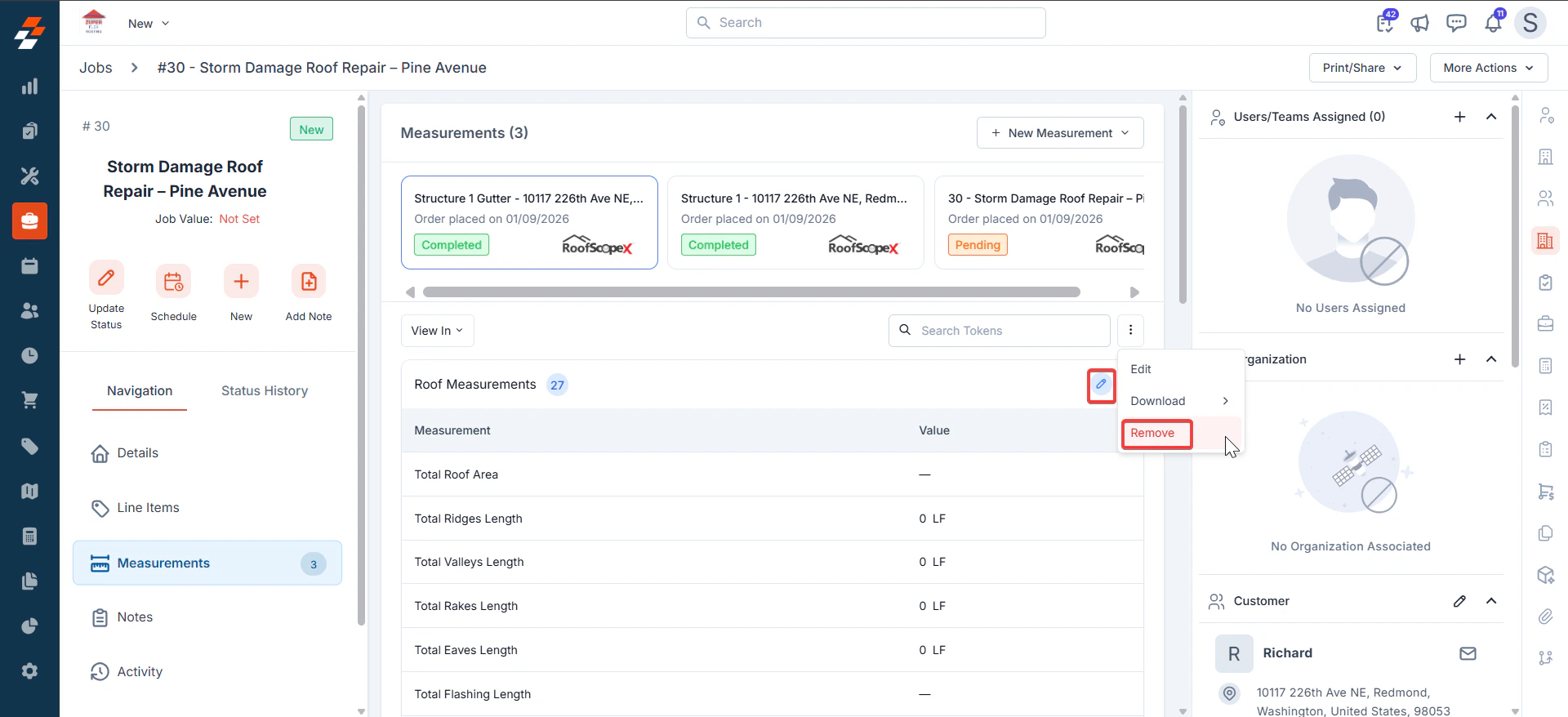This screenshot has height=717, width=1568.
Task: Open the pie chart reports icon in left sidebar
Action: tap(29, 626)
